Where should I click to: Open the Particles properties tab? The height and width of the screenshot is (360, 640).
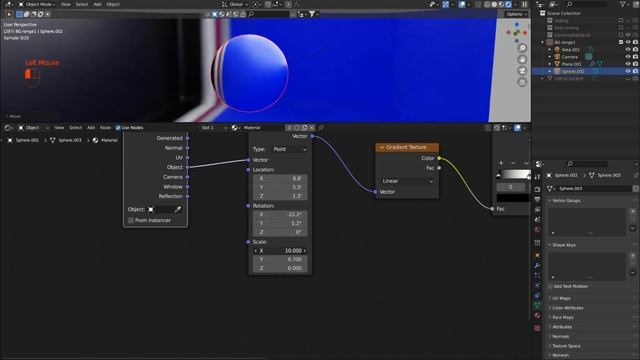coord(538,276)
